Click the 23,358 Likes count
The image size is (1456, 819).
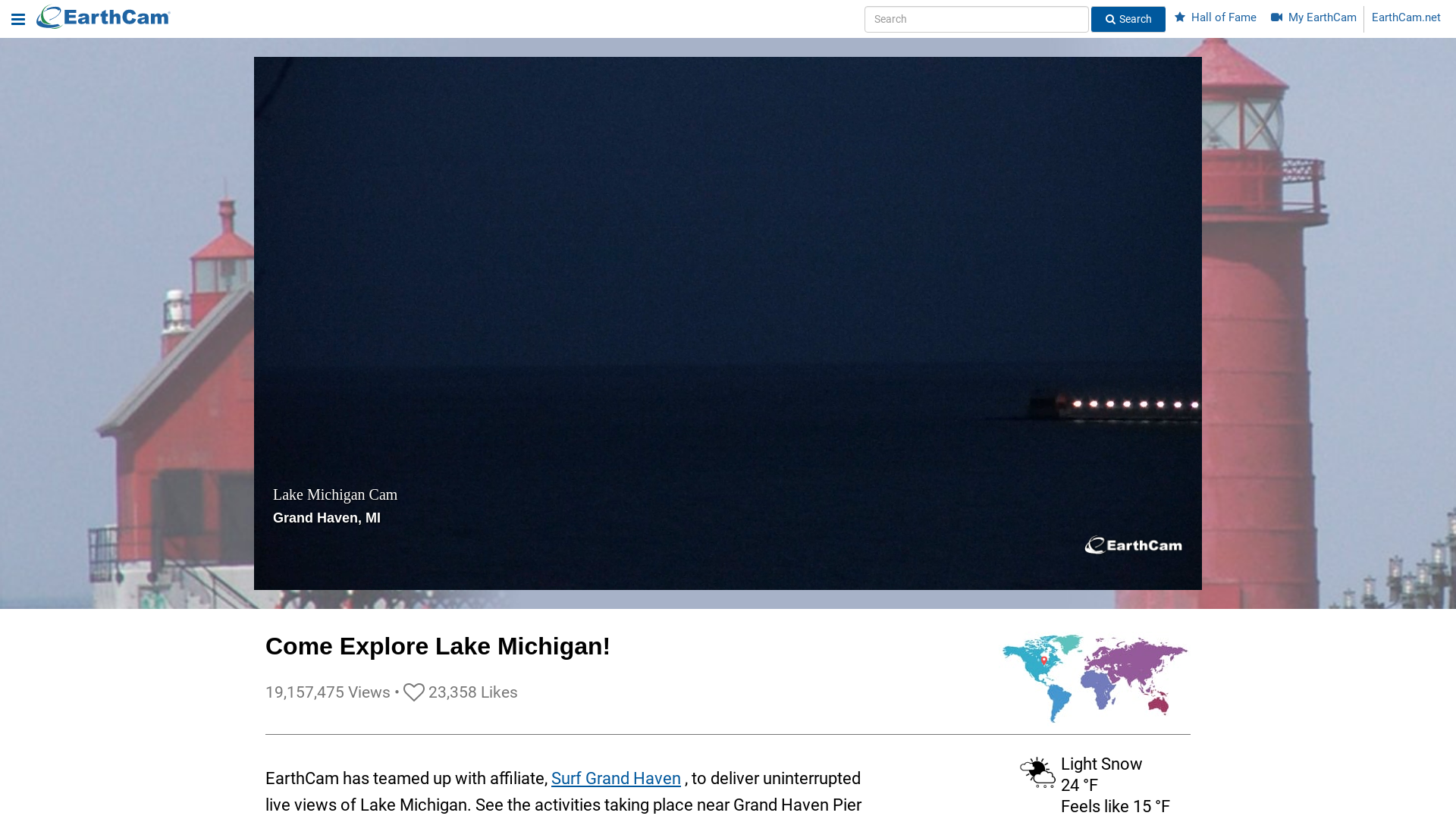click(472, 692)
